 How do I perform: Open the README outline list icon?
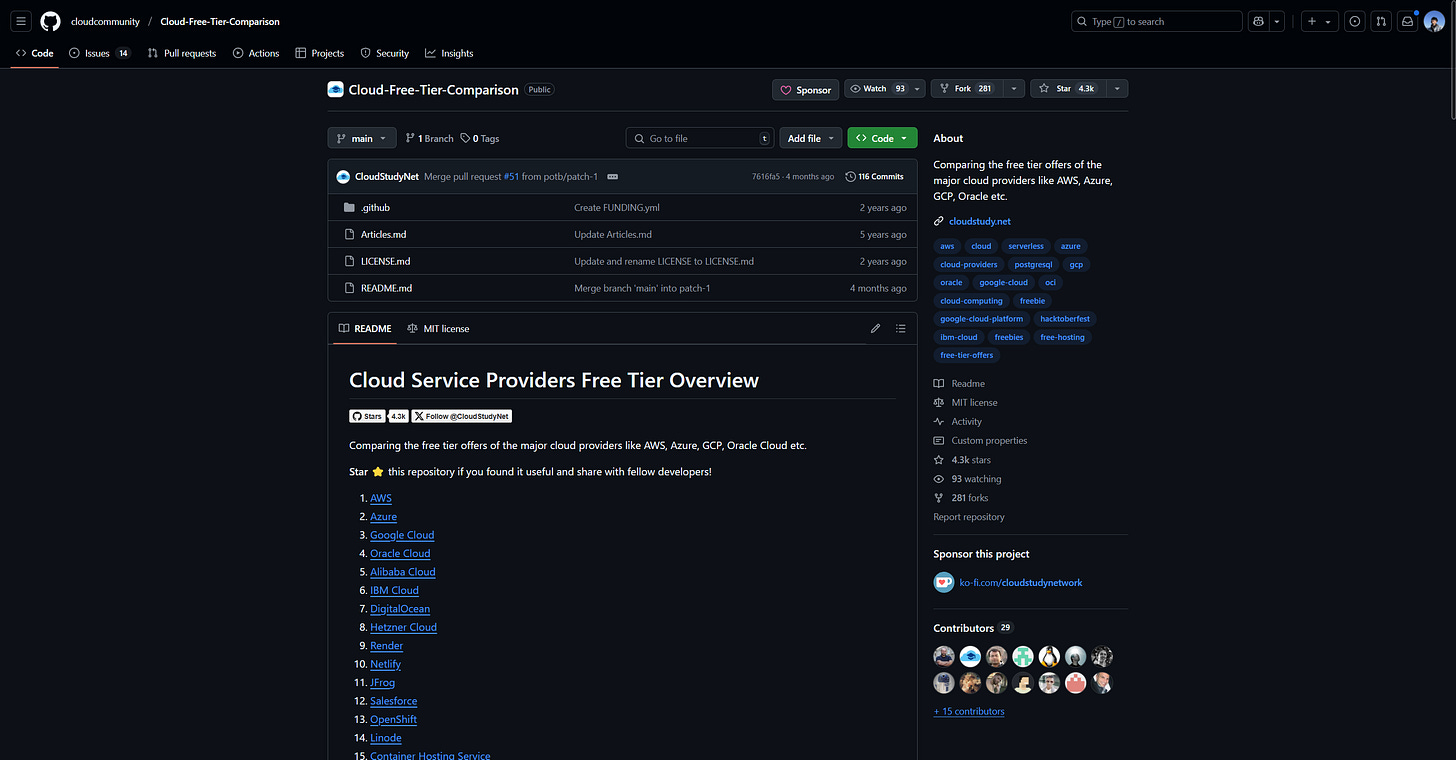point(900,328)
